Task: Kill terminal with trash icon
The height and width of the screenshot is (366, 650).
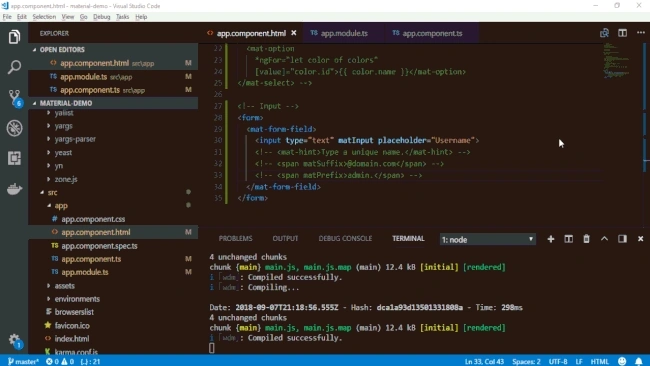Action: click(x=586, y=239)
